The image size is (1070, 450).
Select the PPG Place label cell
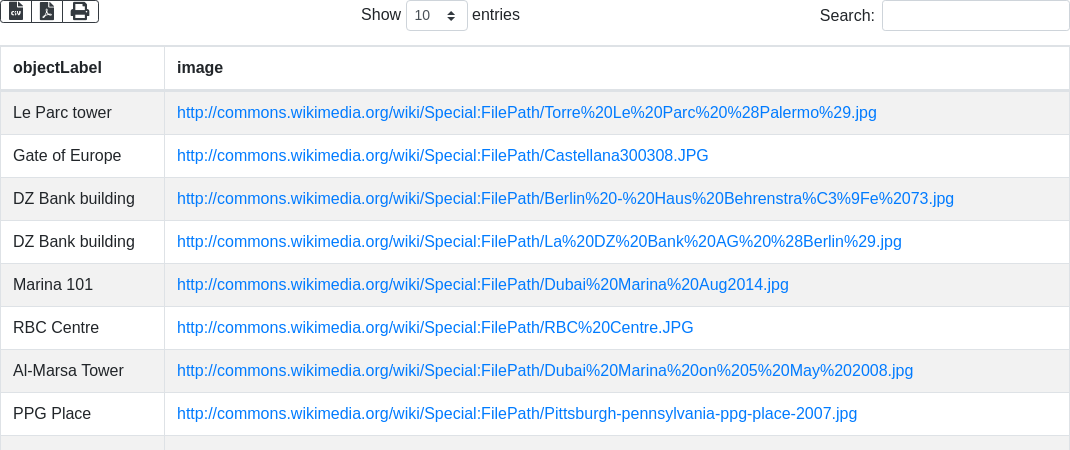point(82,414)
